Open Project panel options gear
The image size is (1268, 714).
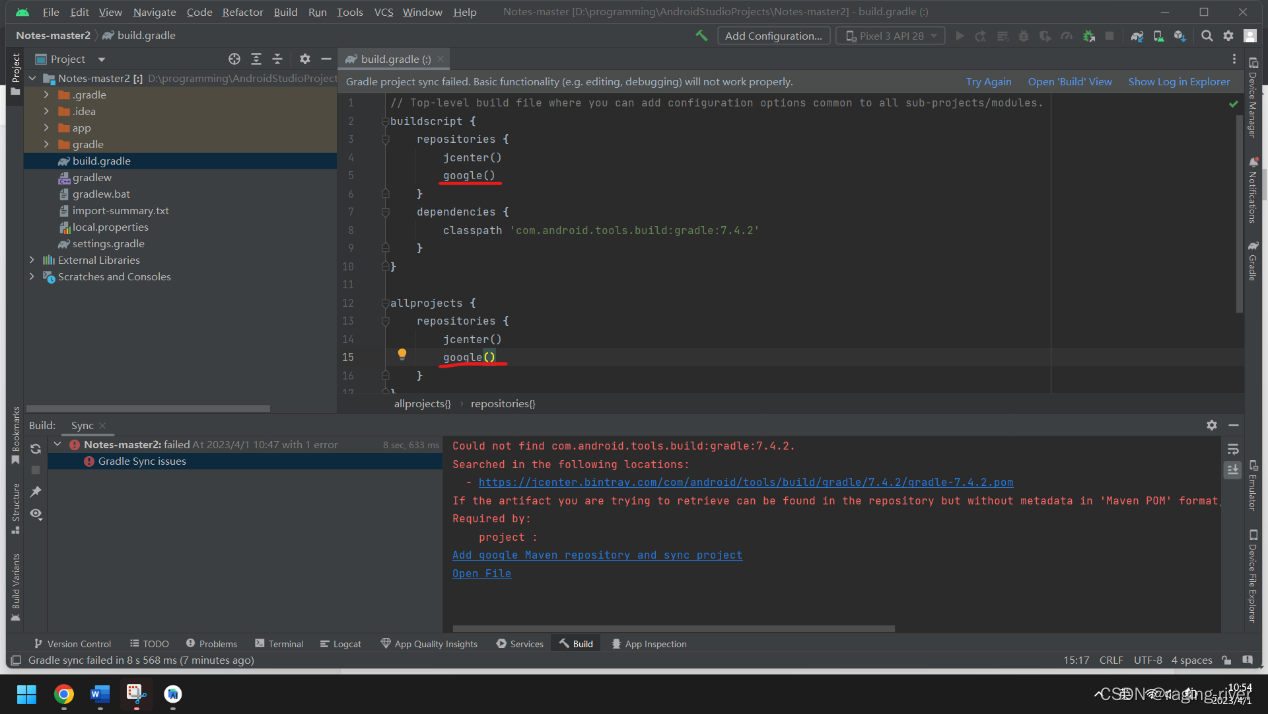(305, 59)
